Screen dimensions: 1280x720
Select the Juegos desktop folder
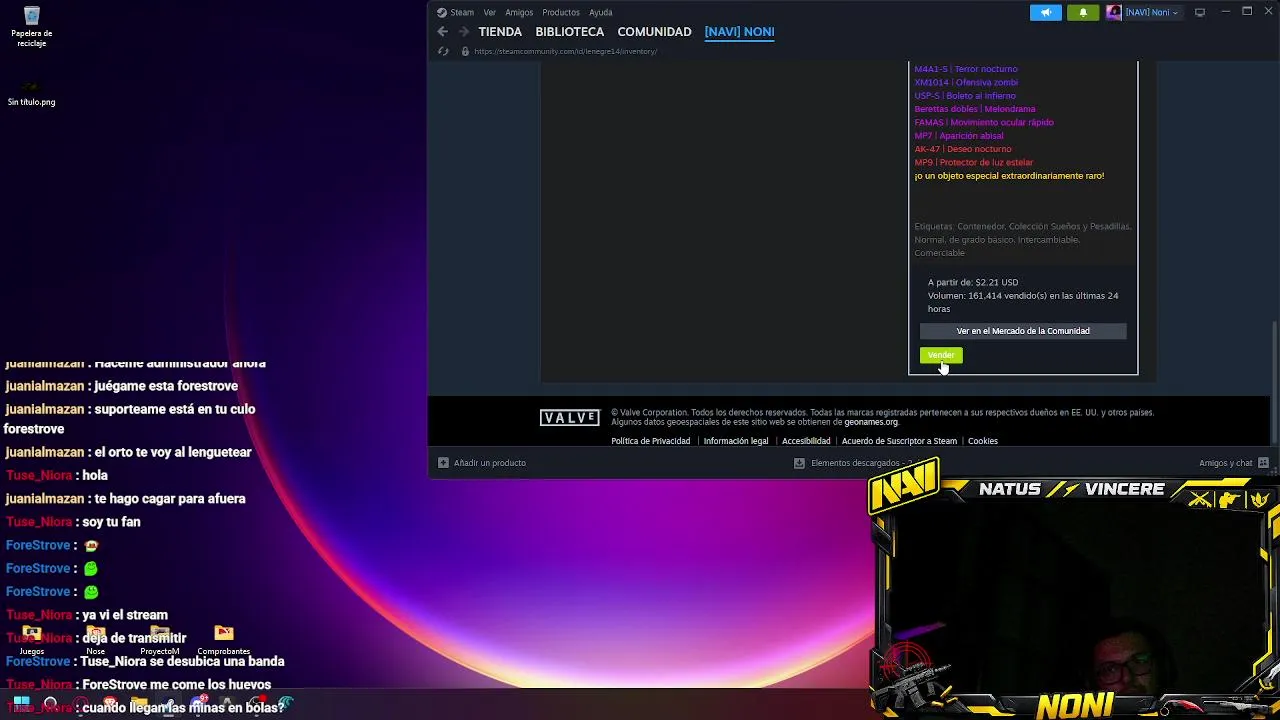coord(32,639)
